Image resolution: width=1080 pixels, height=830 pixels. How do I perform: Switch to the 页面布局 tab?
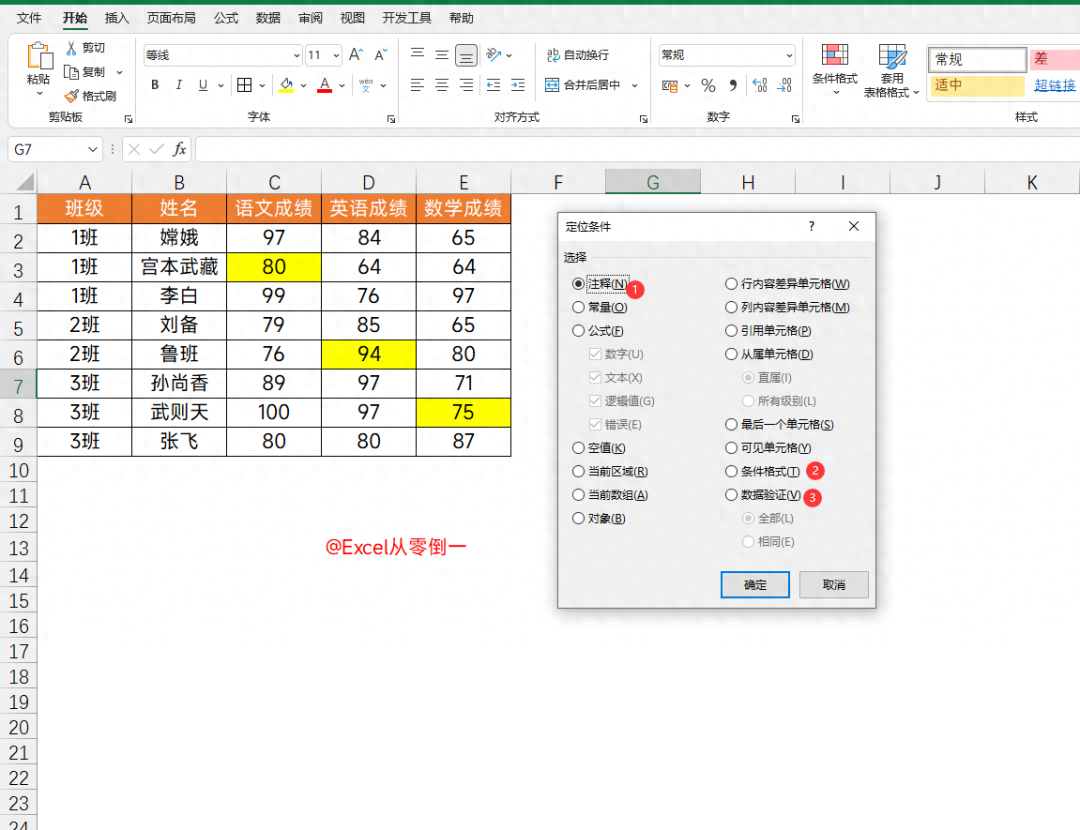172,18
